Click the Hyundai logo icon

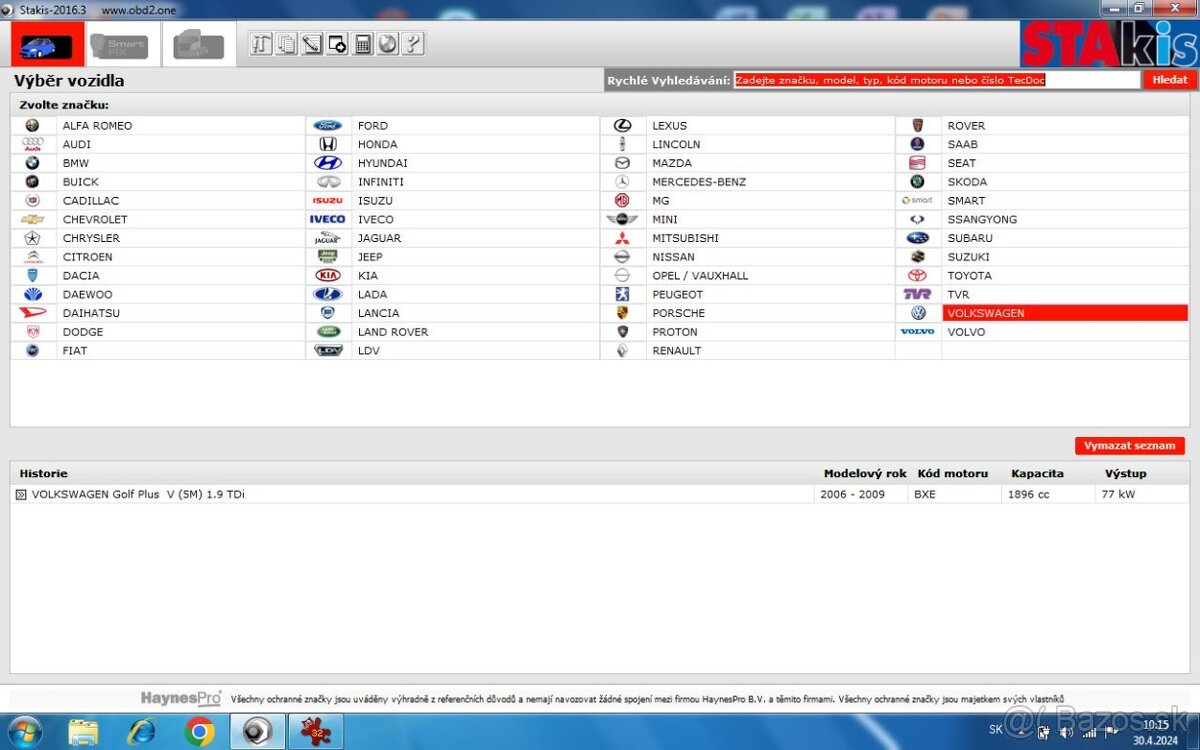coord(327,163)
